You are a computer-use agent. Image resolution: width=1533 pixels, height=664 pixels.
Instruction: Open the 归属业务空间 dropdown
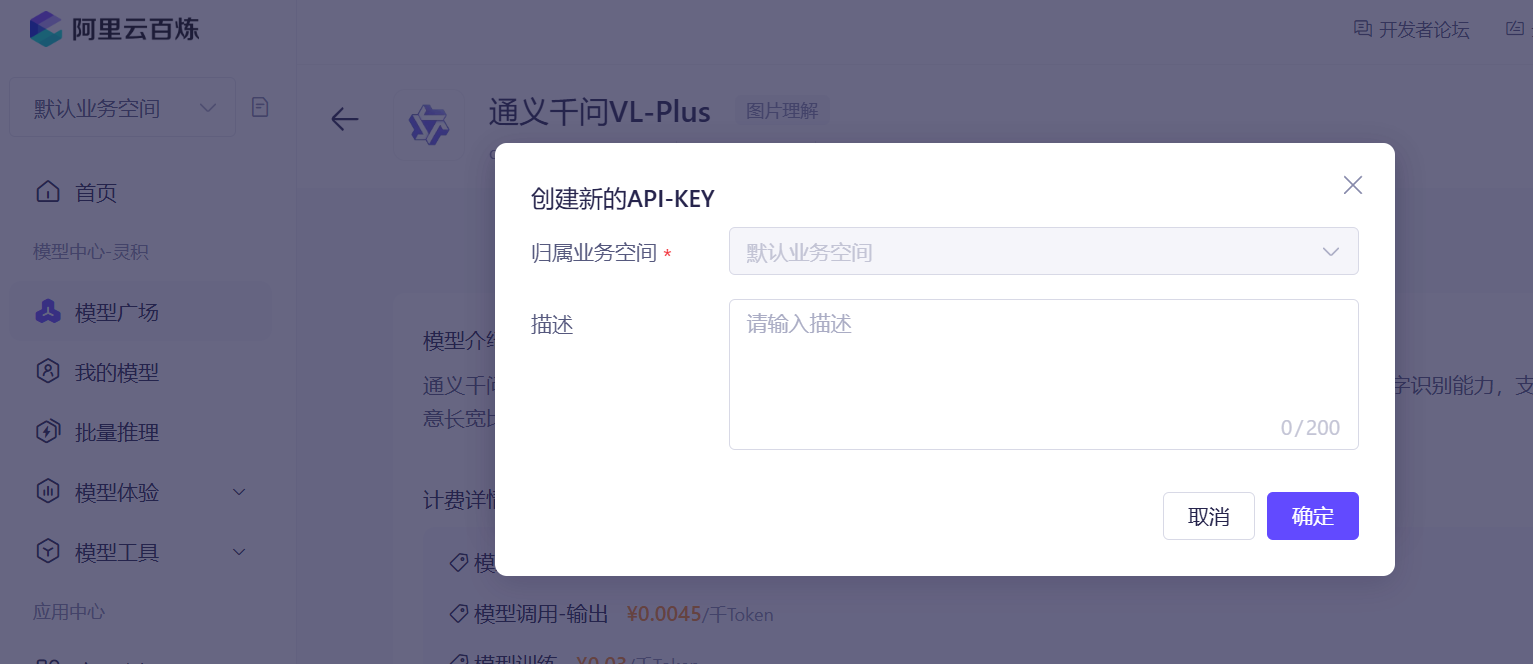click(x=1043, y=251)
